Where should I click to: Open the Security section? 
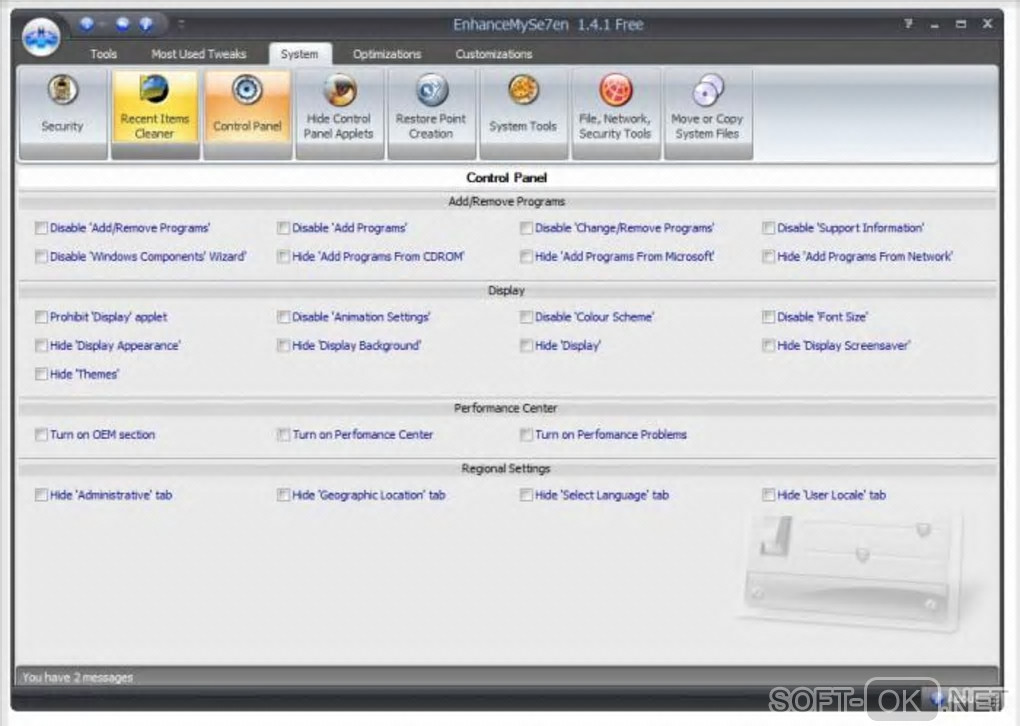click(62, 113)
